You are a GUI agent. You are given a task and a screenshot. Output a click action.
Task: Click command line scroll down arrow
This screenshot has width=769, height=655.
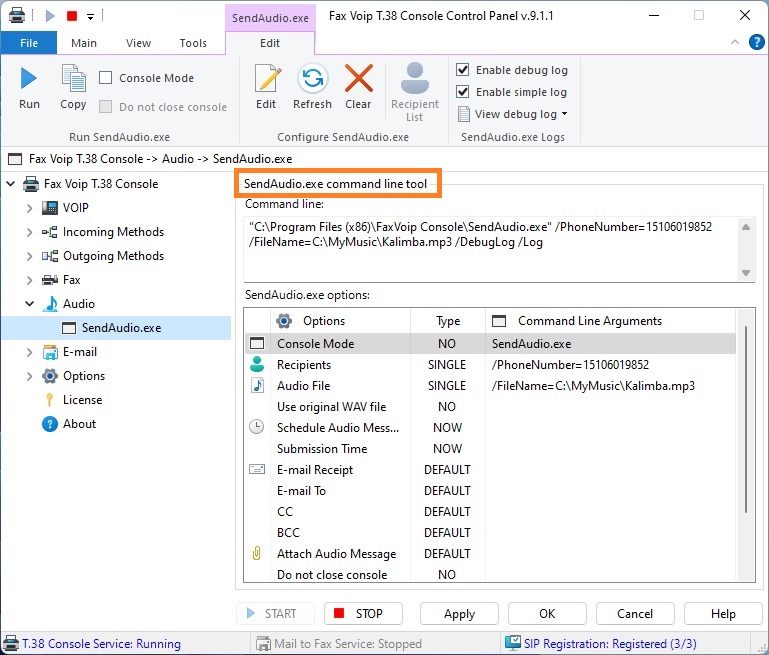pos(746,273)
